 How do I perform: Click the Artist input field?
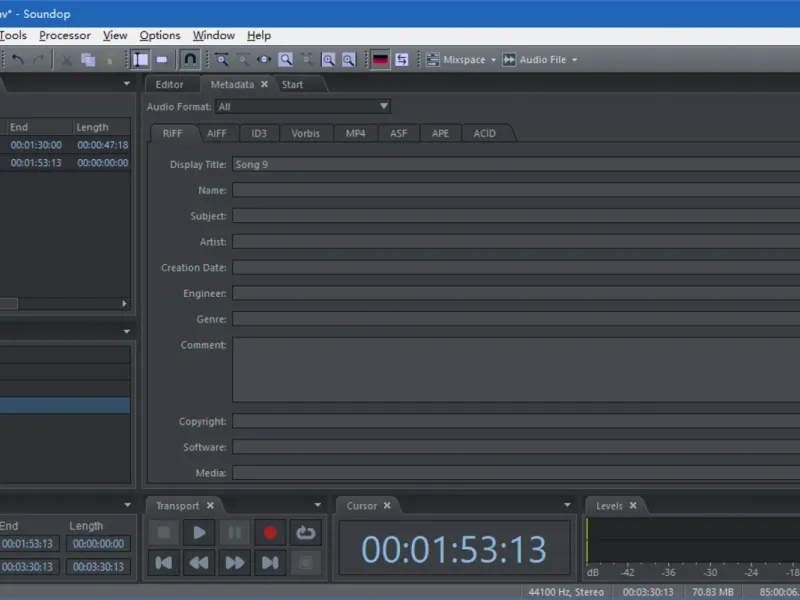point(515,242)
